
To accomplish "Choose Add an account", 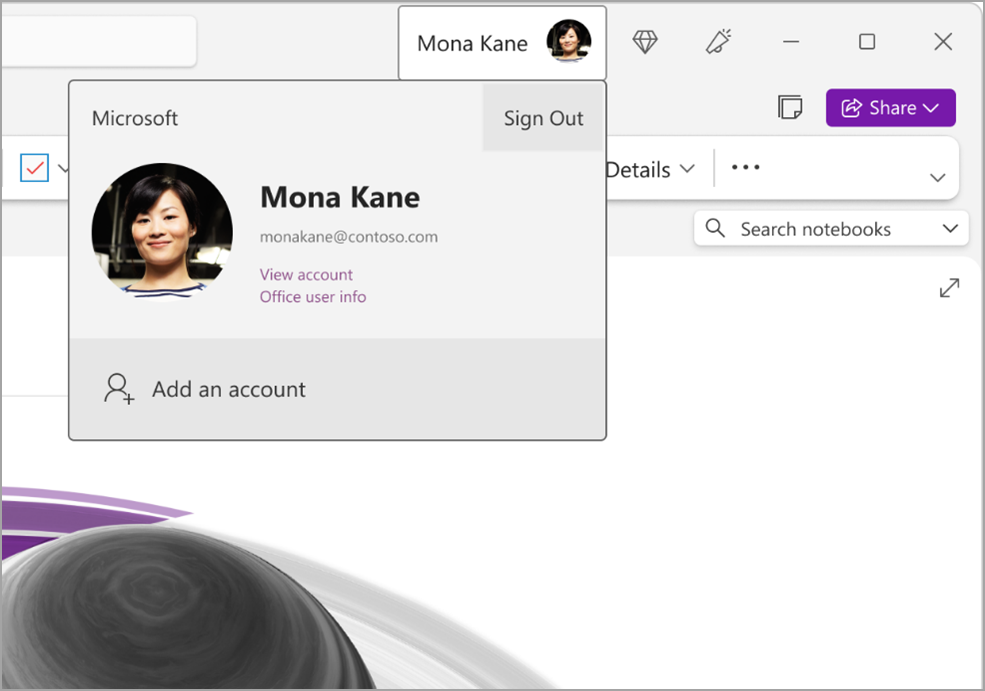I will pyautogui.click(x=228, y=389).
